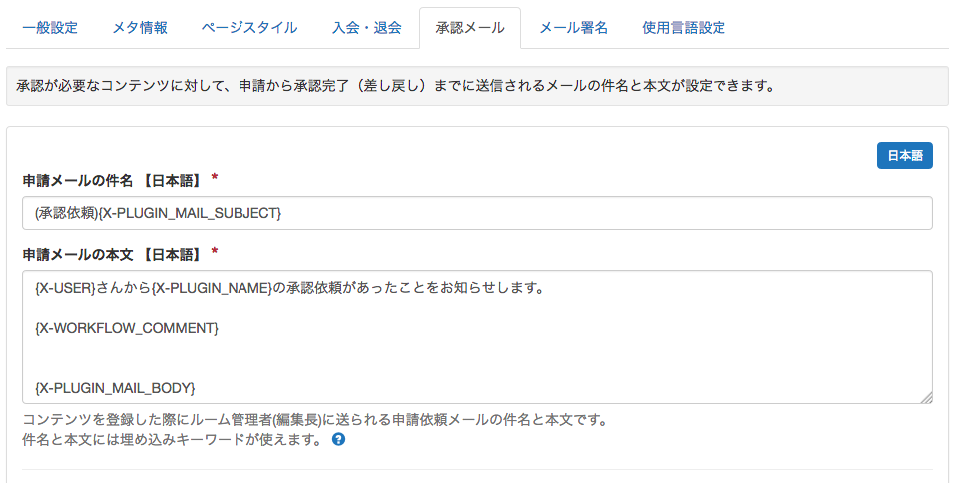Open the メール署名 tab

[573, 27]
